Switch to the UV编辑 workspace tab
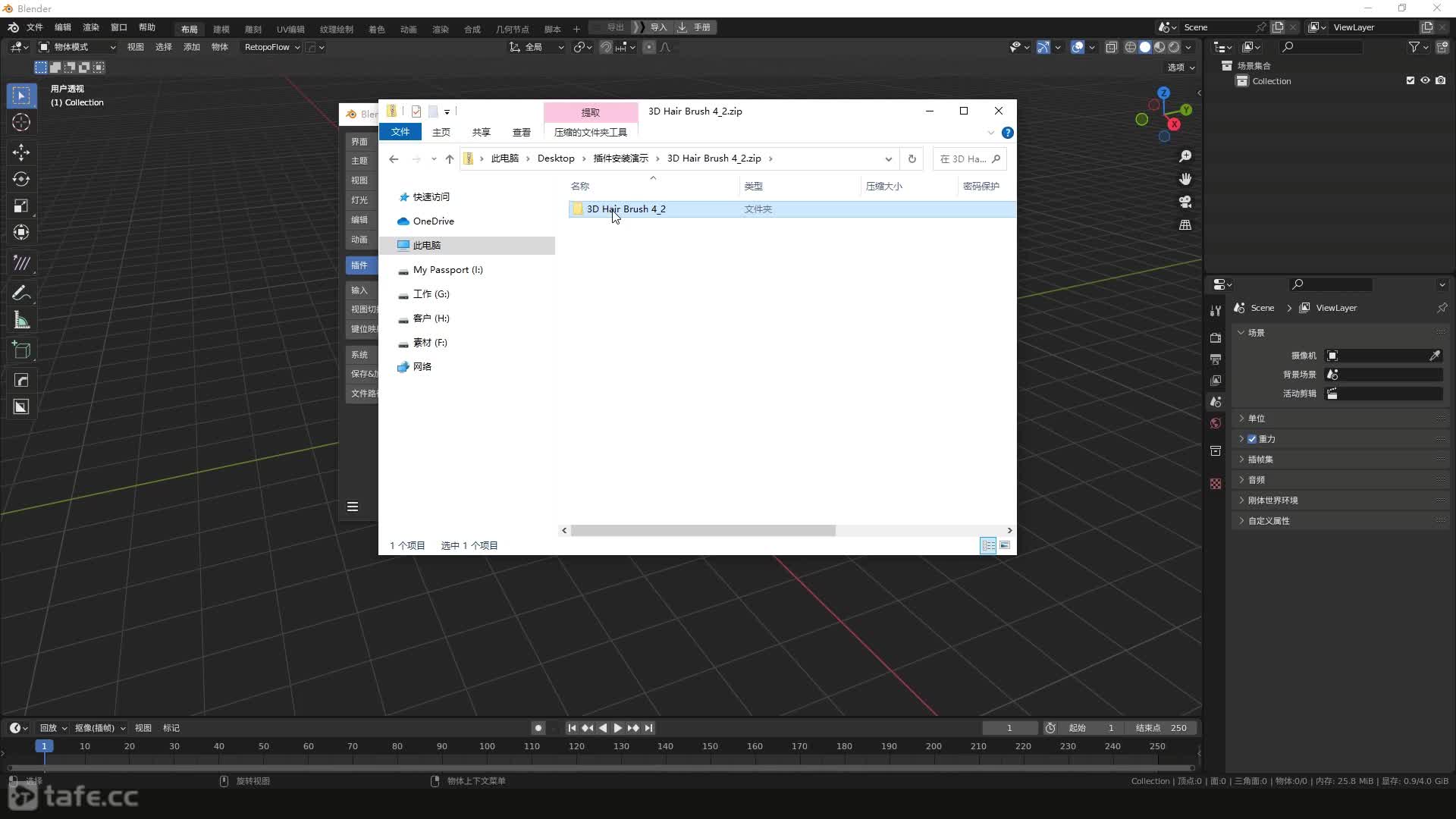The width and height of the screenshot is (1456, 819). (290, 29)
